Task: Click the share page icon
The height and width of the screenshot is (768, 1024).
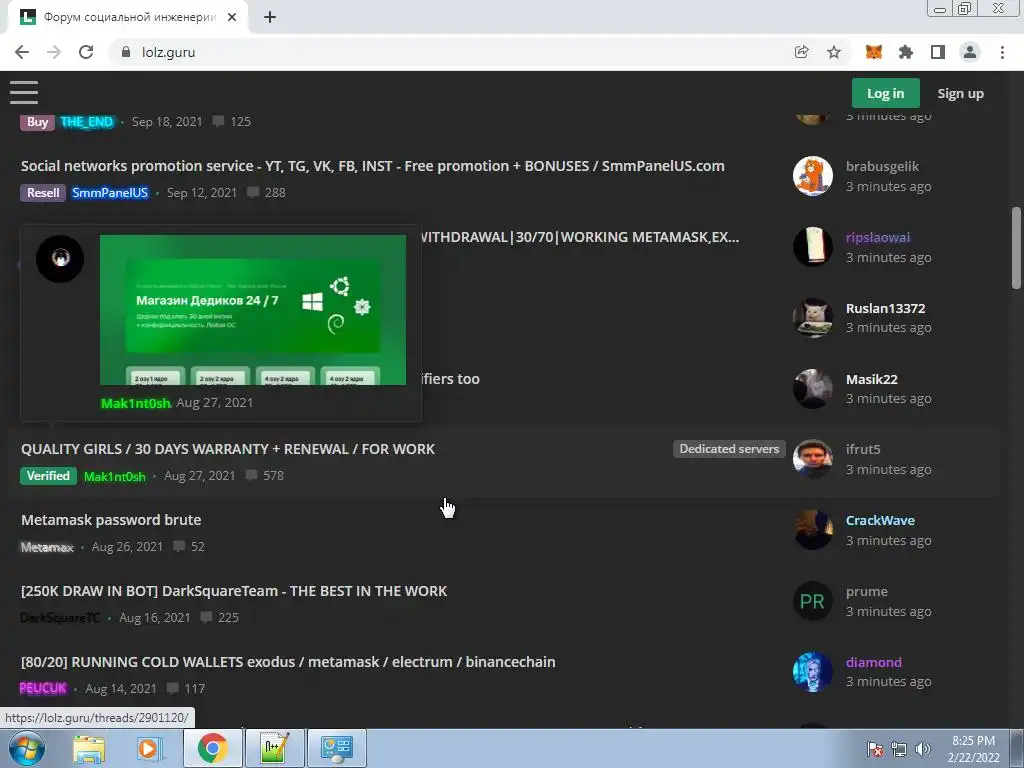Action: point(801,52)
